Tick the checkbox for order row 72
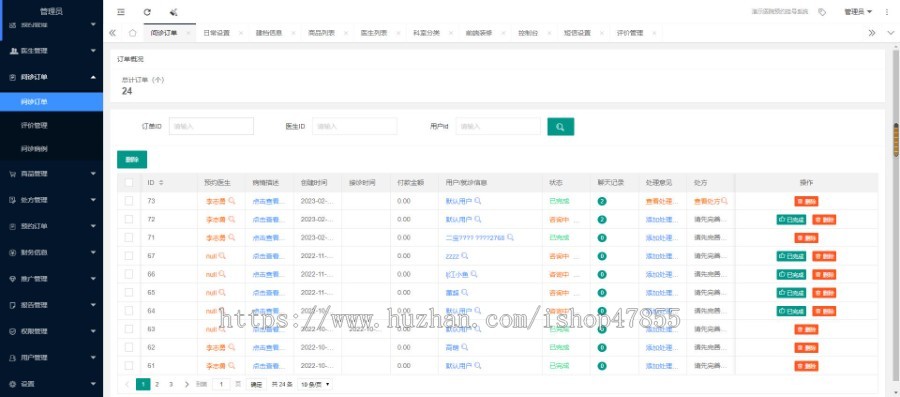900x397 pixels. [129, 219]
